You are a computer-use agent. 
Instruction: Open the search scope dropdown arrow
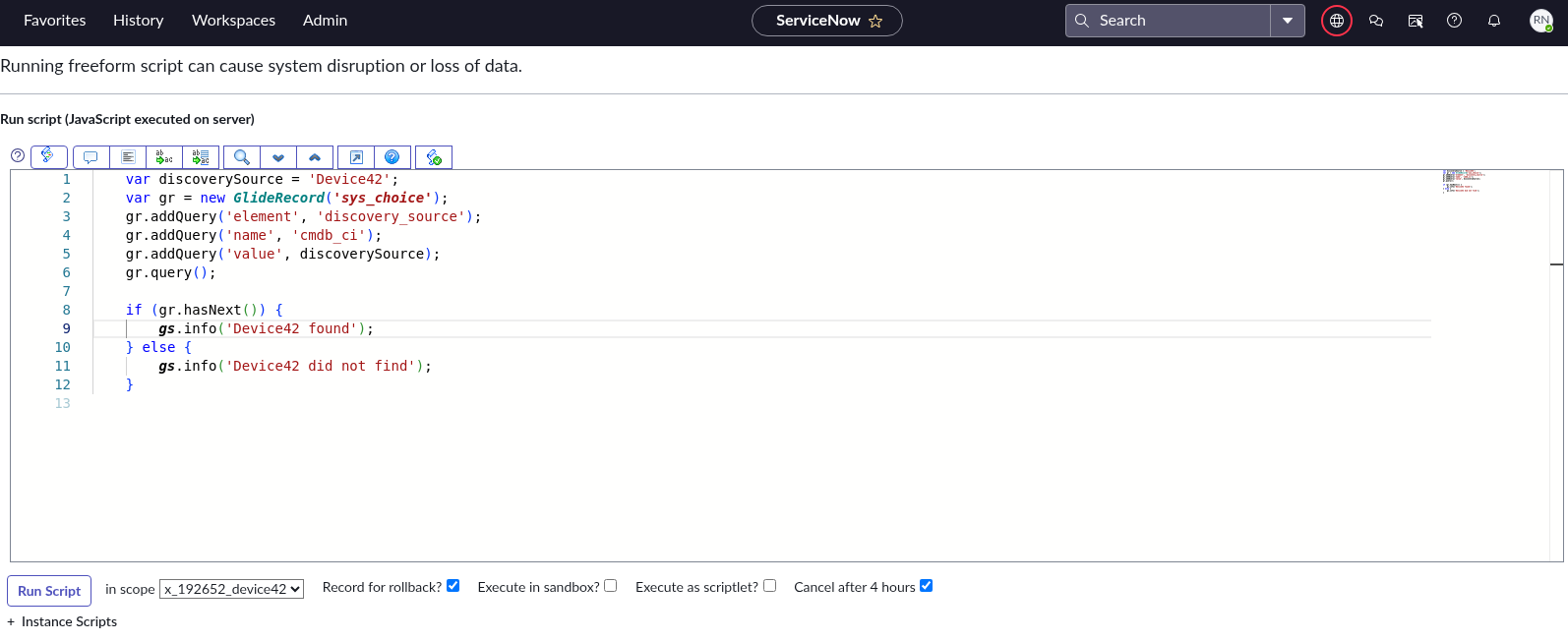click(1288, 21)
